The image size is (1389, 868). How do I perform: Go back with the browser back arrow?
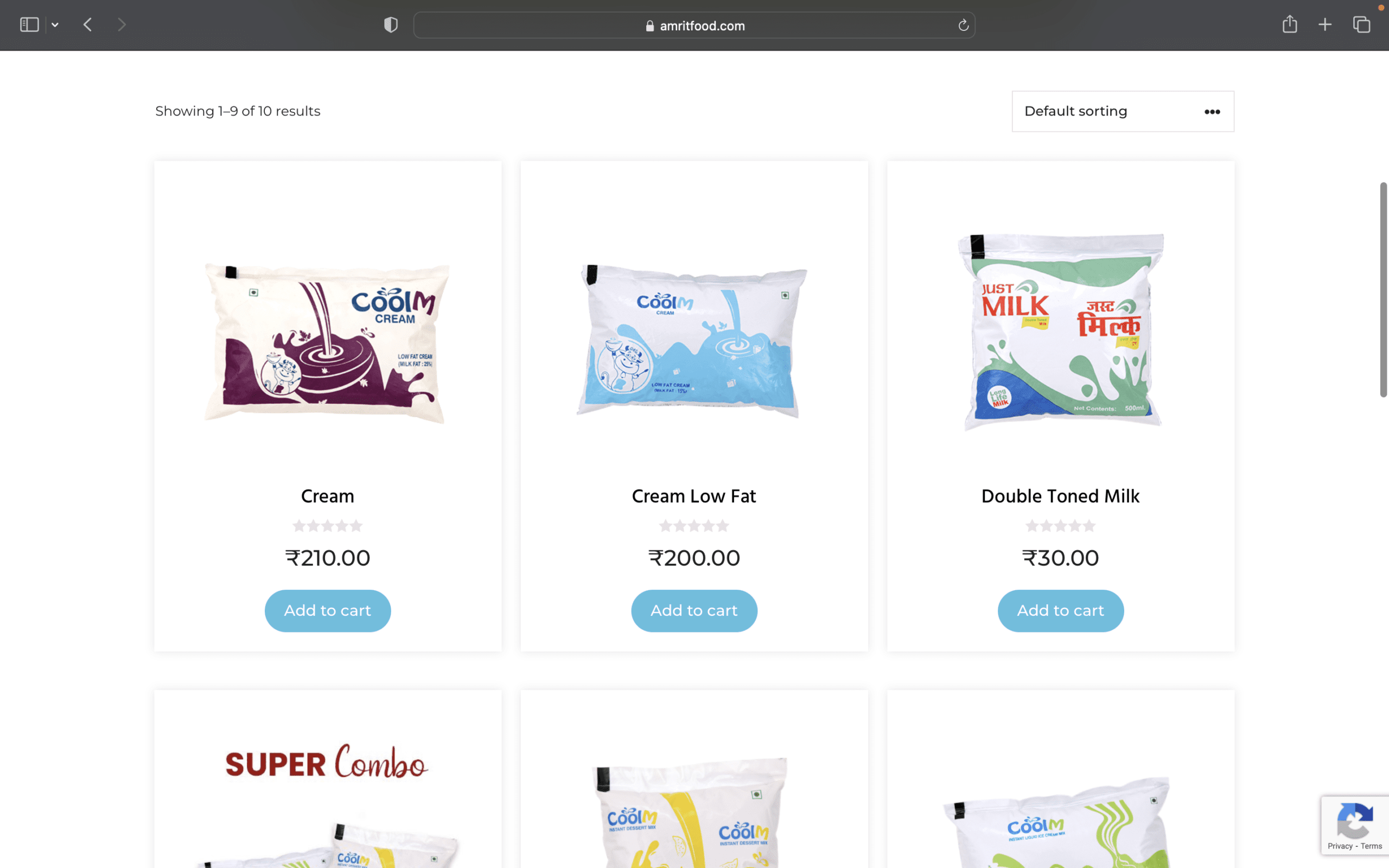[88, 25]
